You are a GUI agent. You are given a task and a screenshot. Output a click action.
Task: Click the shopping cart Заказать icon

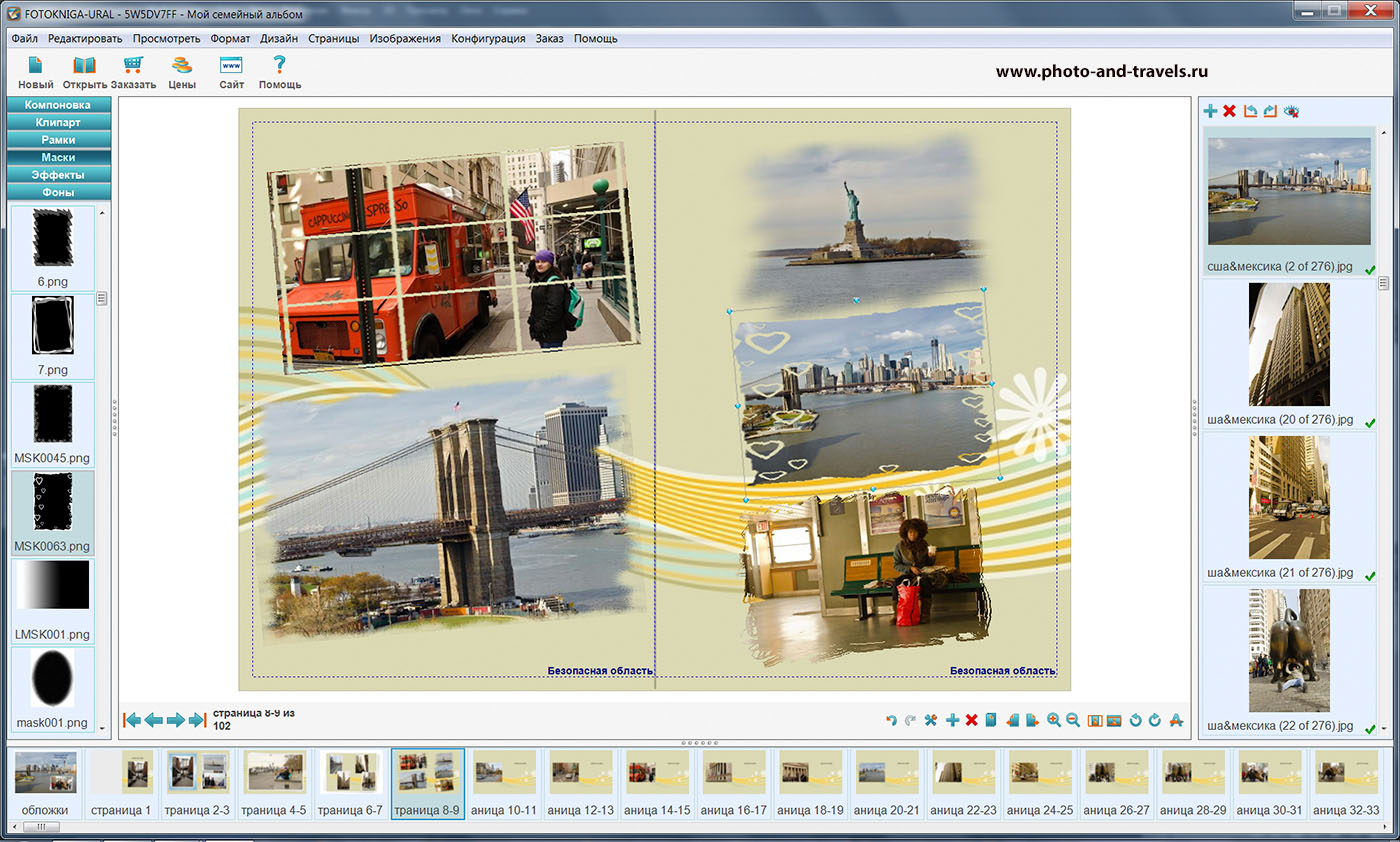click(x=133, y=66)
